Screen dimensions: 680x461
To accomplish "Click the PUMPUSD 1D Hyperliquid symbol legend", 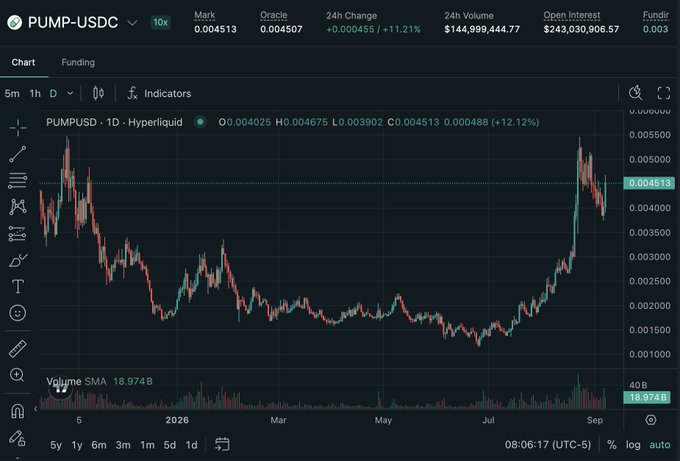I will 114,122.
